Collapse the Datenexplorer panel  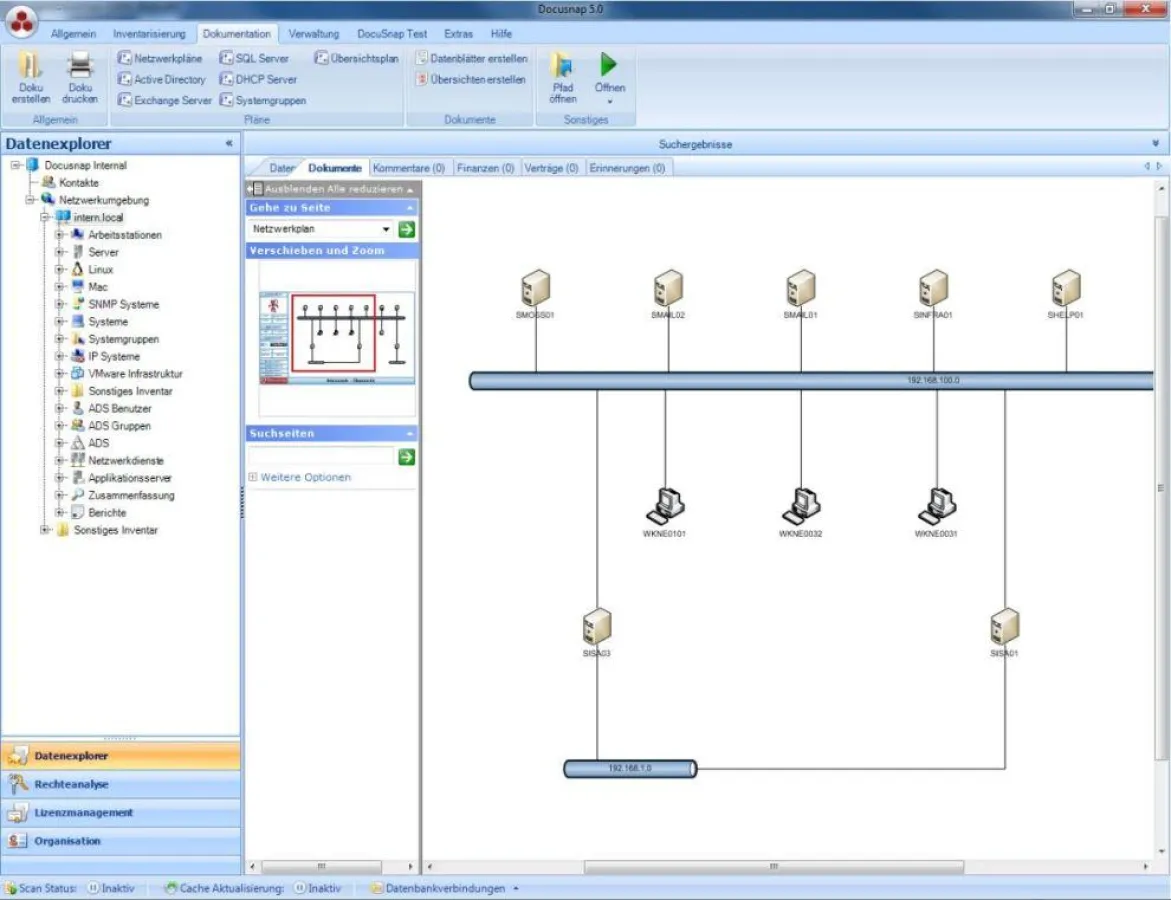tap(229, 144)
